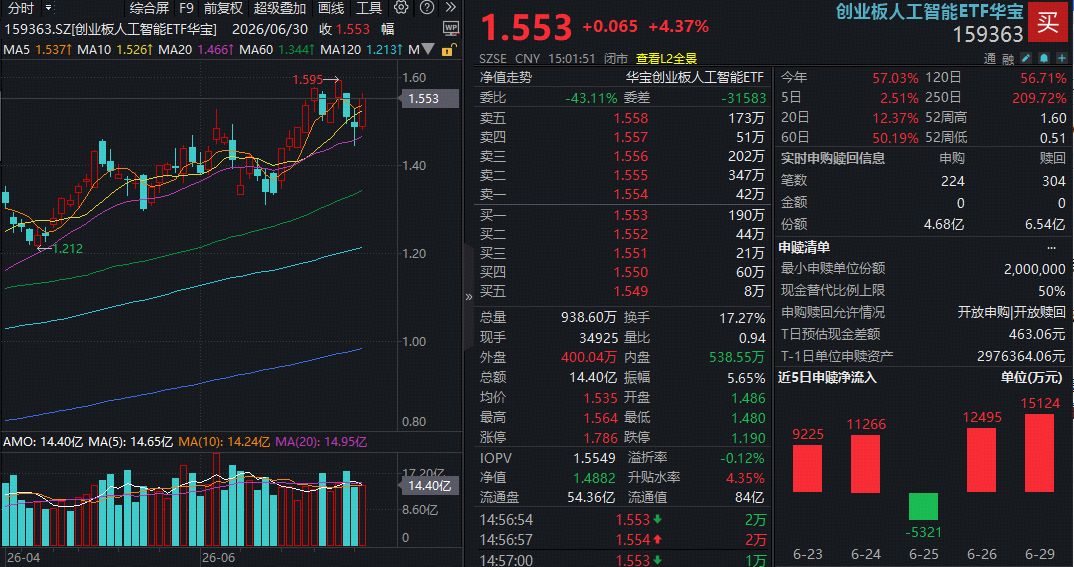Select 卖五 ask price 1.558
The image size is (1074, 567).
coord(631,118)
